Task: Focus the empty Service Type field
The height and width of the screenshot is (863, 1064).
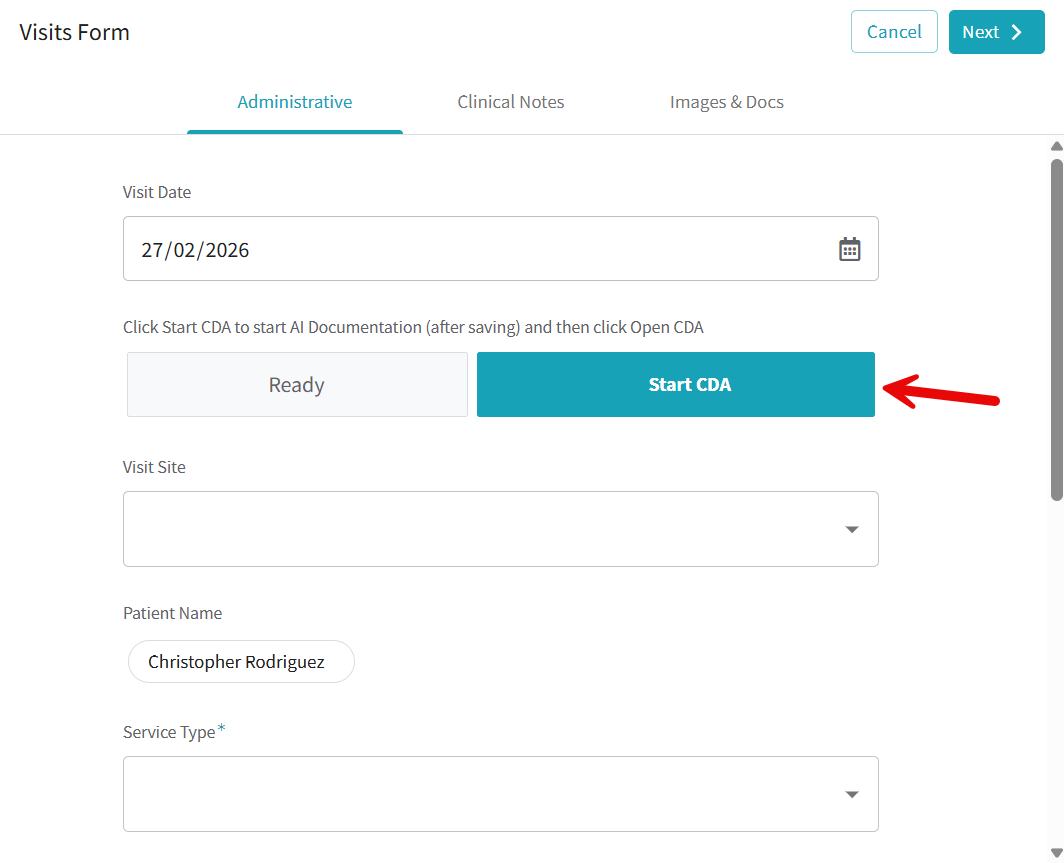Action: [x=450, y=793]
